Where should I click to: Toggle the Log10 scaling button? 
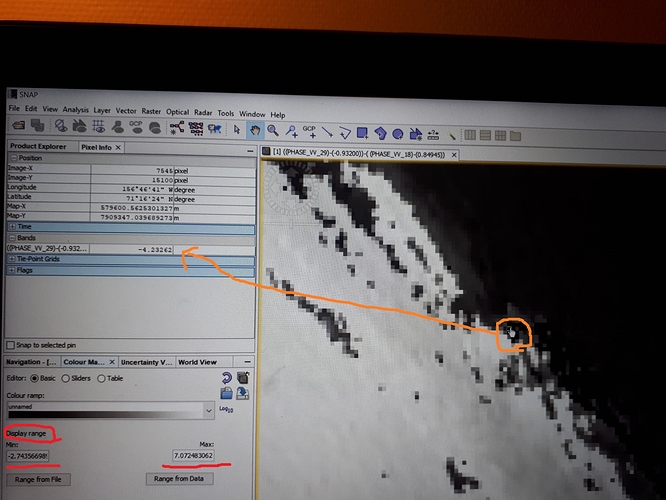(226, 409)
